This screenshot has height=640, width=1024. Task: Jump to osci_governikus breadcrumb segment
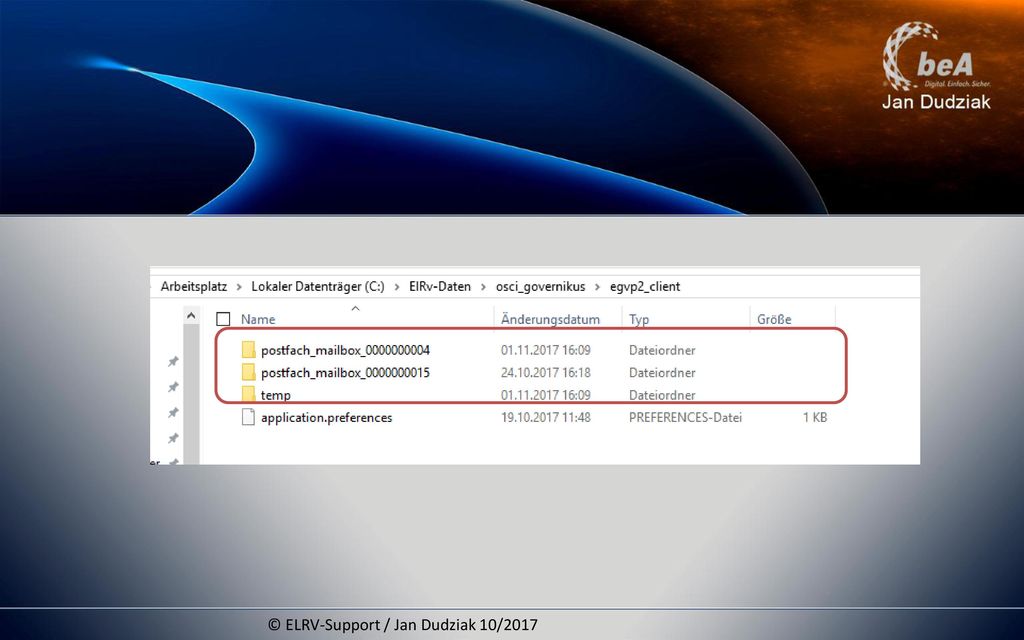point(541,286)
